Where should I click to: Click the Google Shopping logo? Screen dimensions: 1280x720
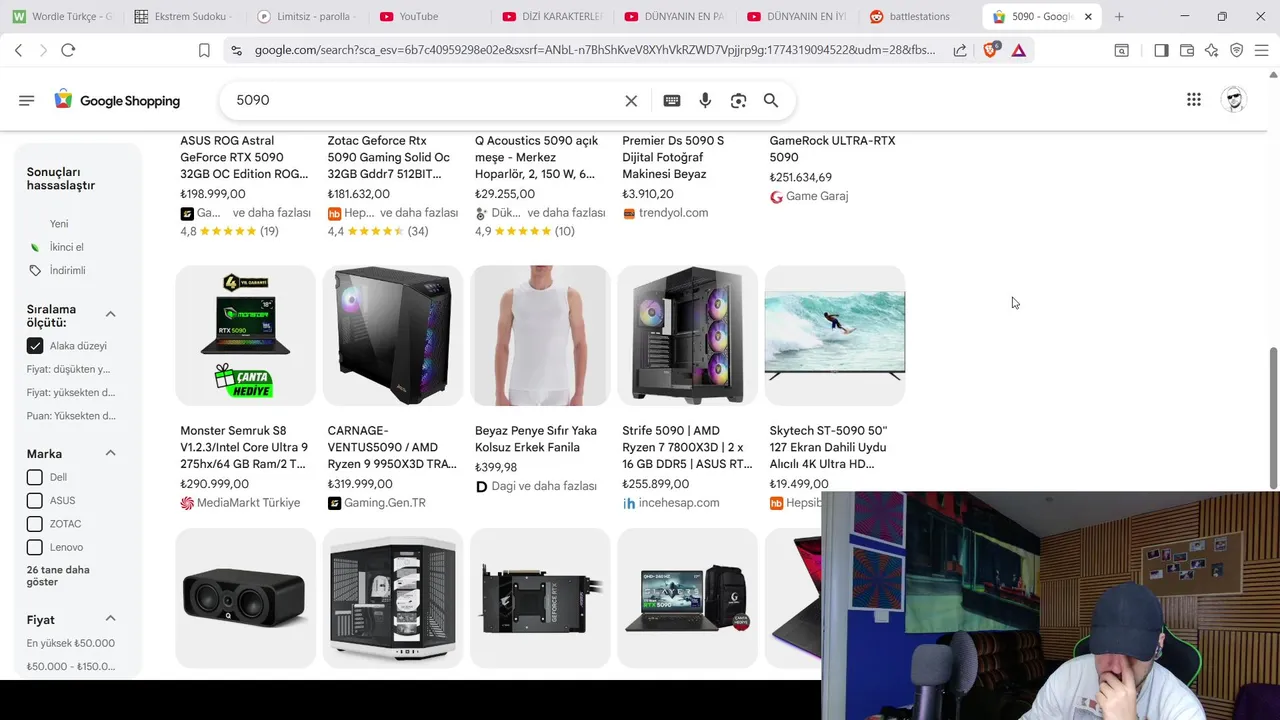coord(117,100)
